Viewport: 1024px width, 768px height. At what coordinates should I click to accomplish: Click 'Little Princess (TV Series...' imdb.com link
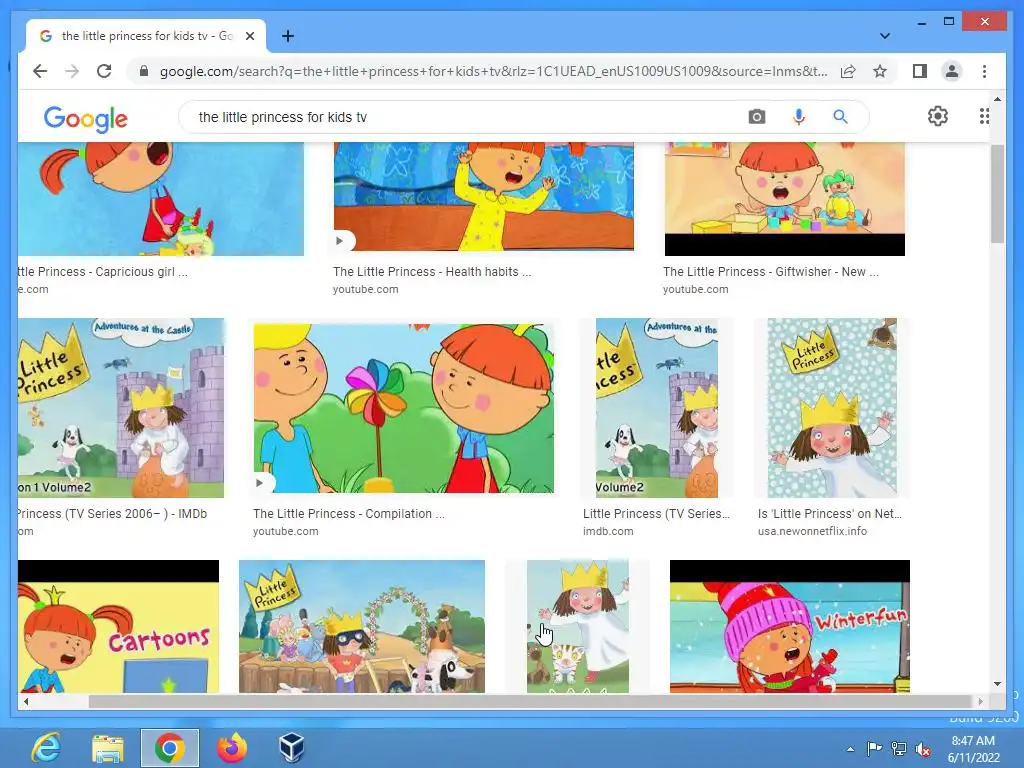pyautogui.click(x=656, y=513)
